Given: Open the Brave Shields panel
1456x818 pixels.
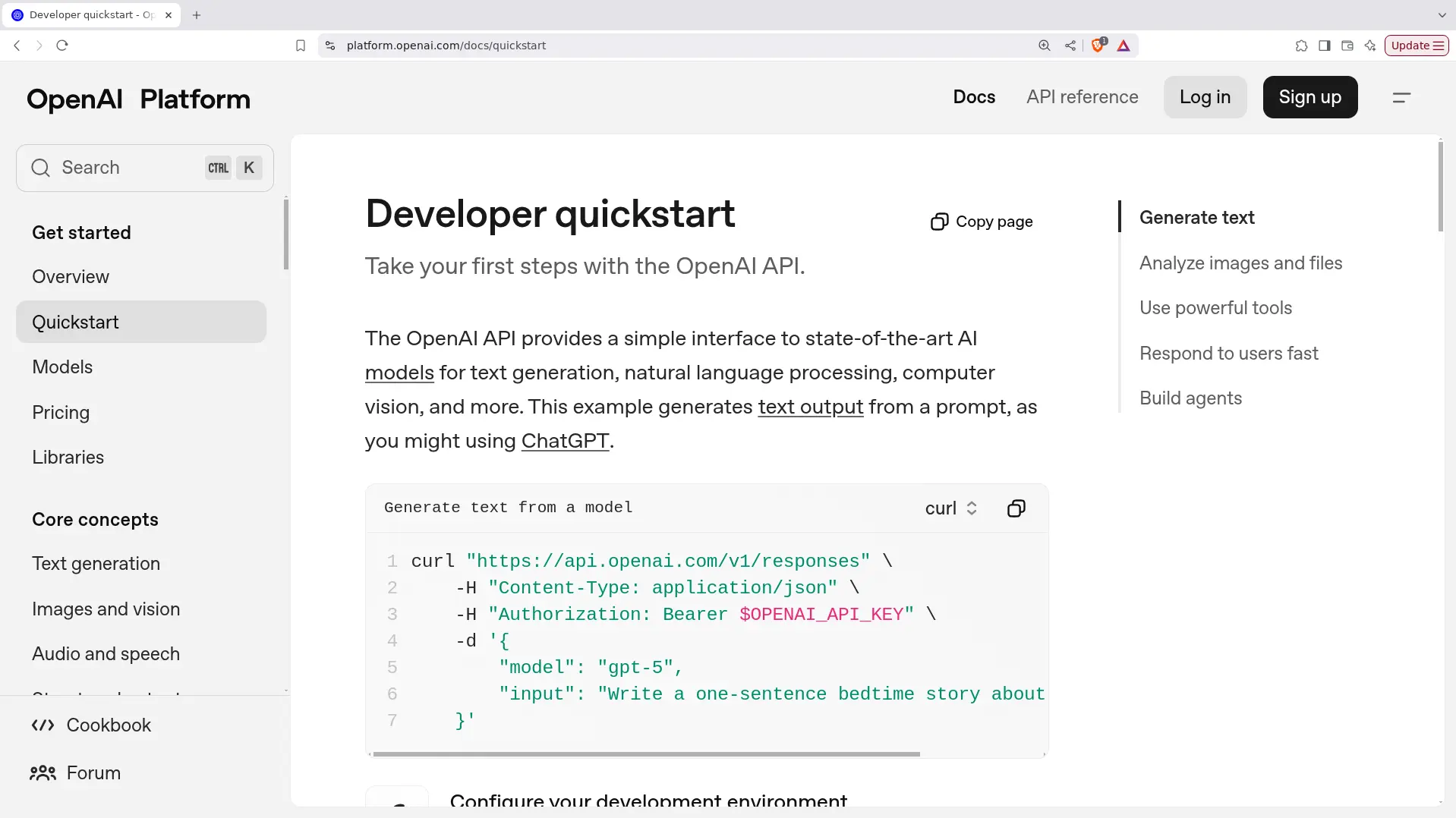Looking at the screenshot, I should point(1098,46).
